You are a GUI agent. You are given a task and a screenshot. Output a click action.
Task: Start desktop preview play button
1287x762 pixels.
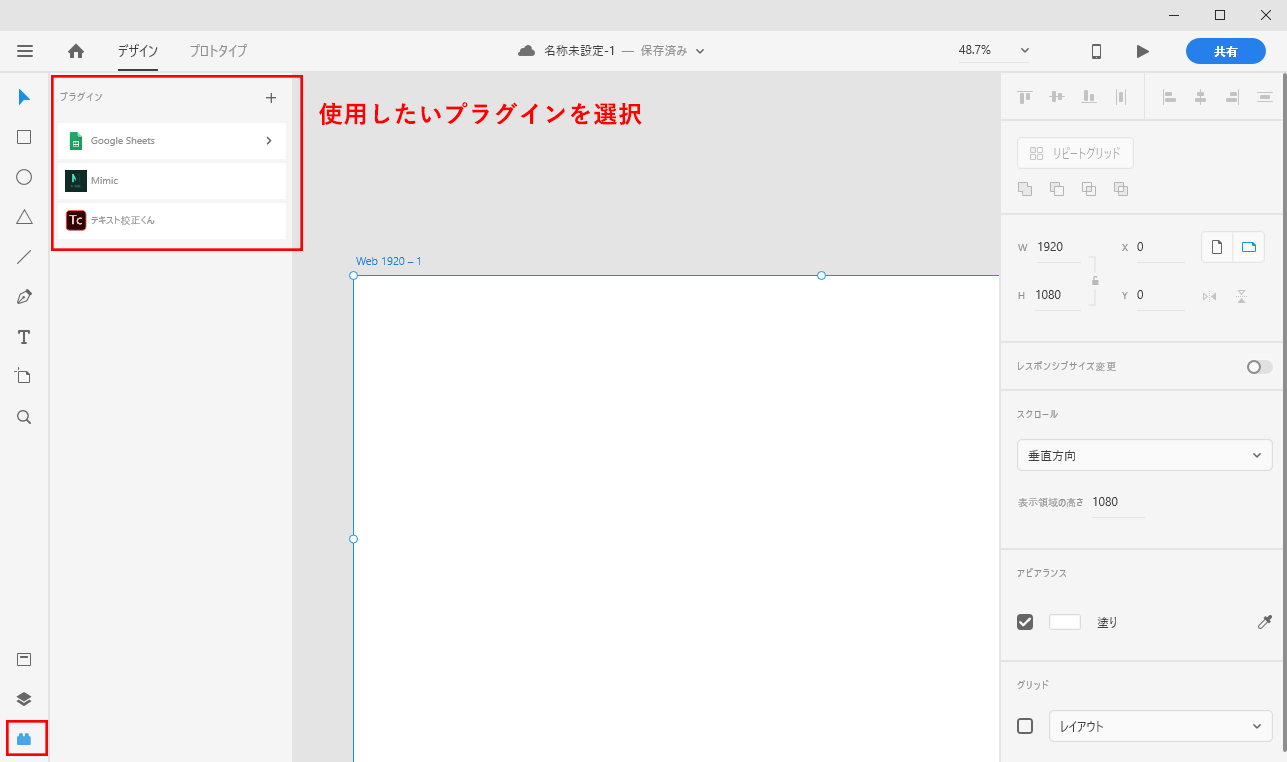click(x=1143, y=51)
